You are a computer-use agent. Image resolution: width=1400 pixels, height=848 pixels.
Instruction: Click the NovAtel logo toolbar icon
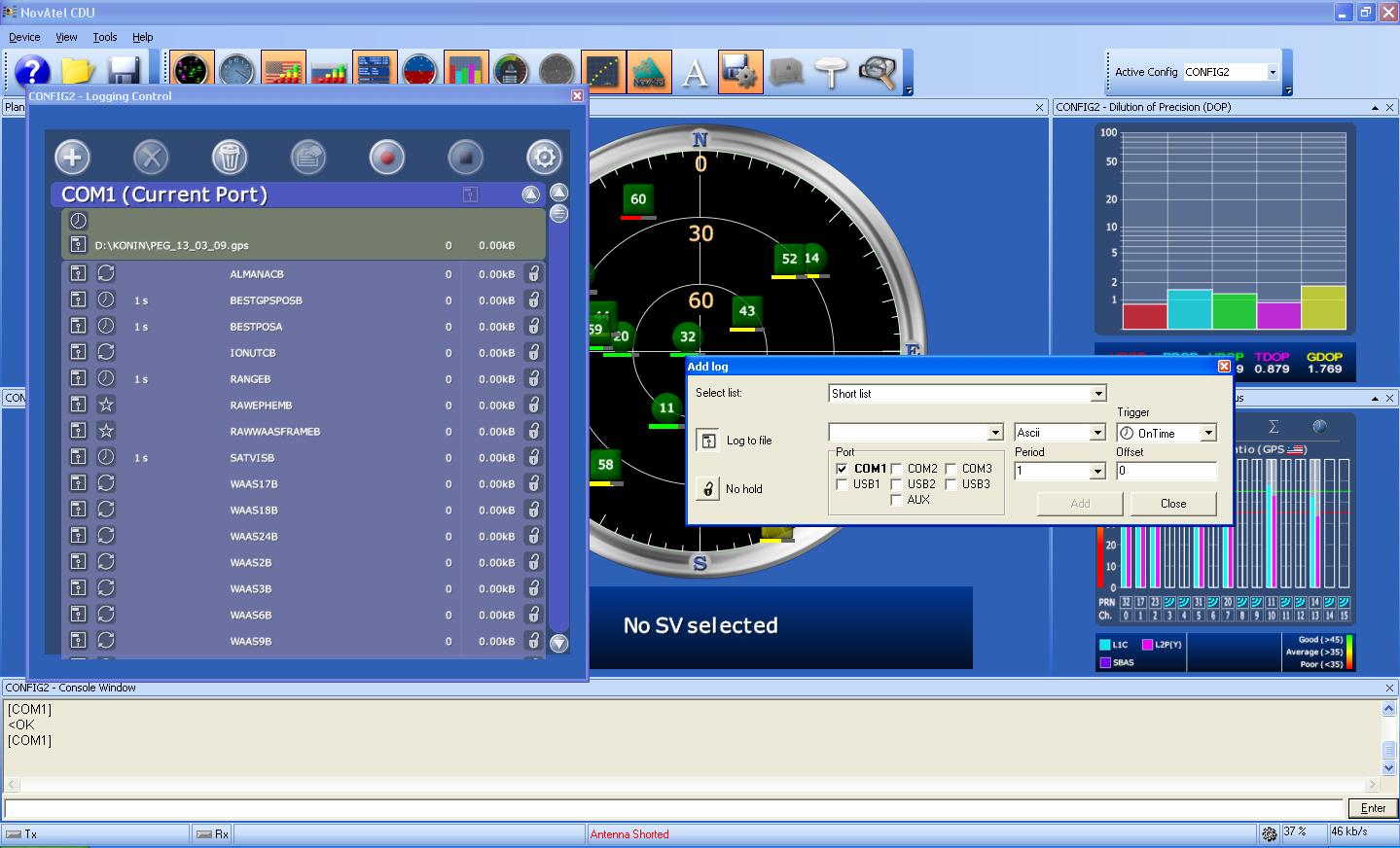tap(649, 72)
